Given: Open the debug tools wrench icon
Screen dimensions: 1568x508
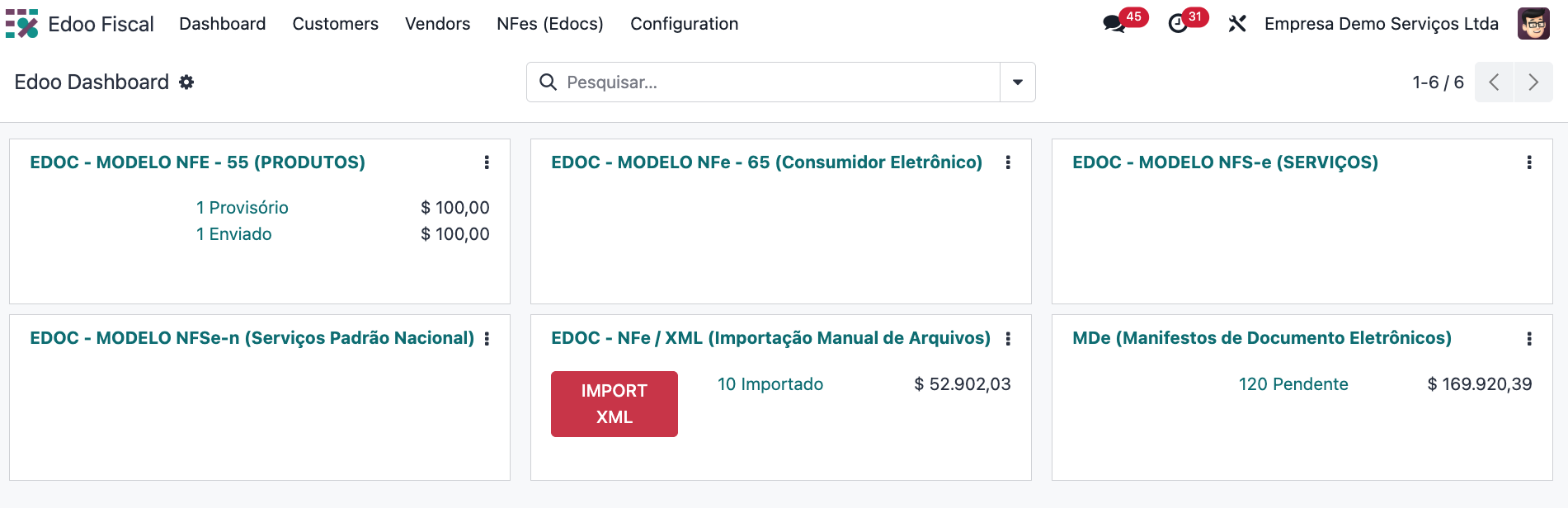Looking at the screenshot, I should (1236, 24).
